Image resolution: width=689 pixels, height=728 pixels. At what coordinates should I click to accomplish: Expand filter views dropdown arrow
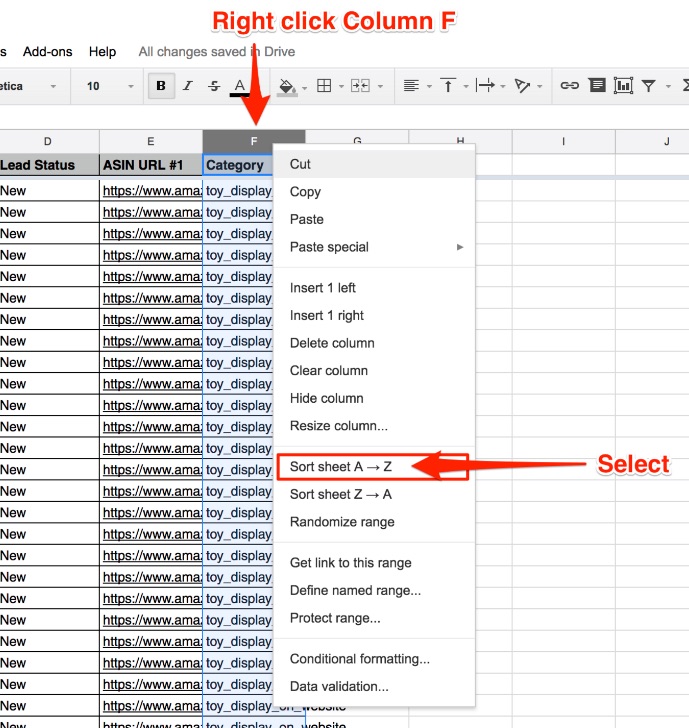668,86
